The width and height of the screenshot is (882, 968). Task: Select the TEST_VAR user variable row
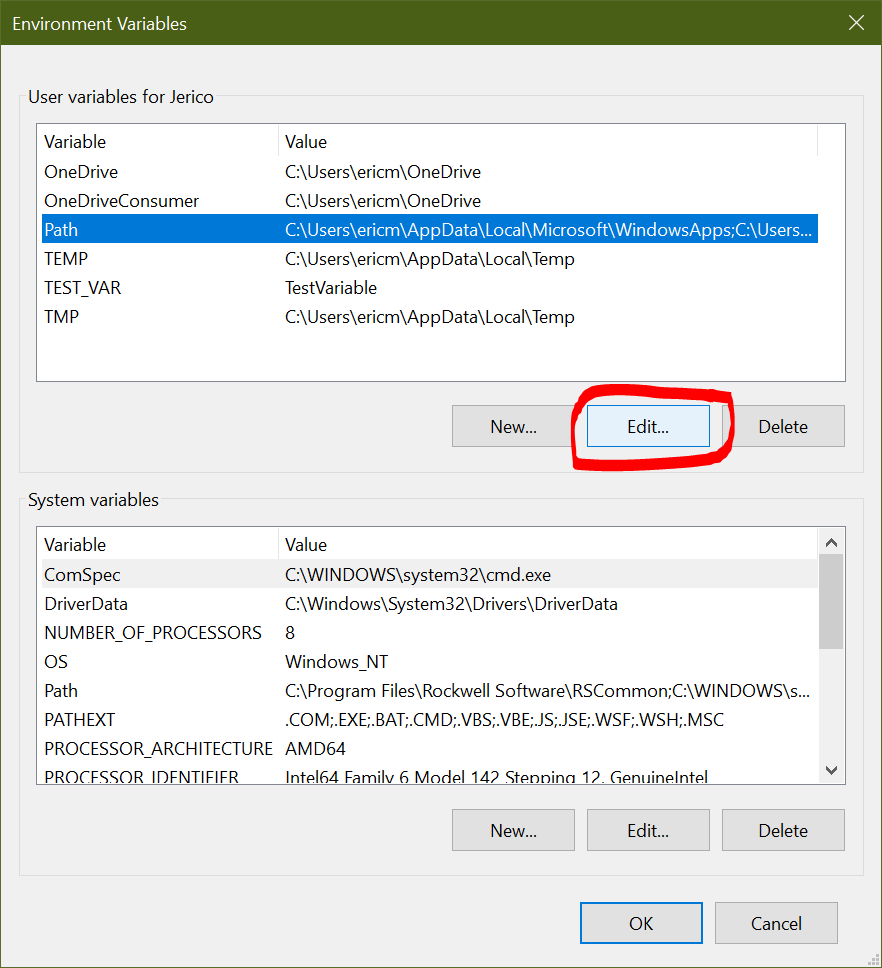(83, 288)
